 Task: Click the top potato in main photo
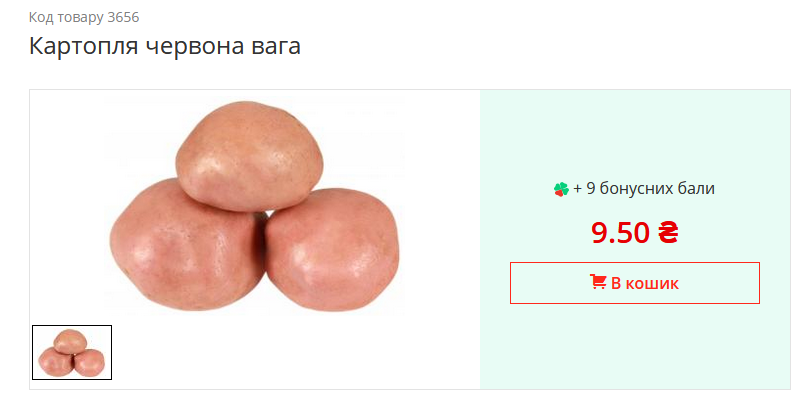[x=250, y=156]
